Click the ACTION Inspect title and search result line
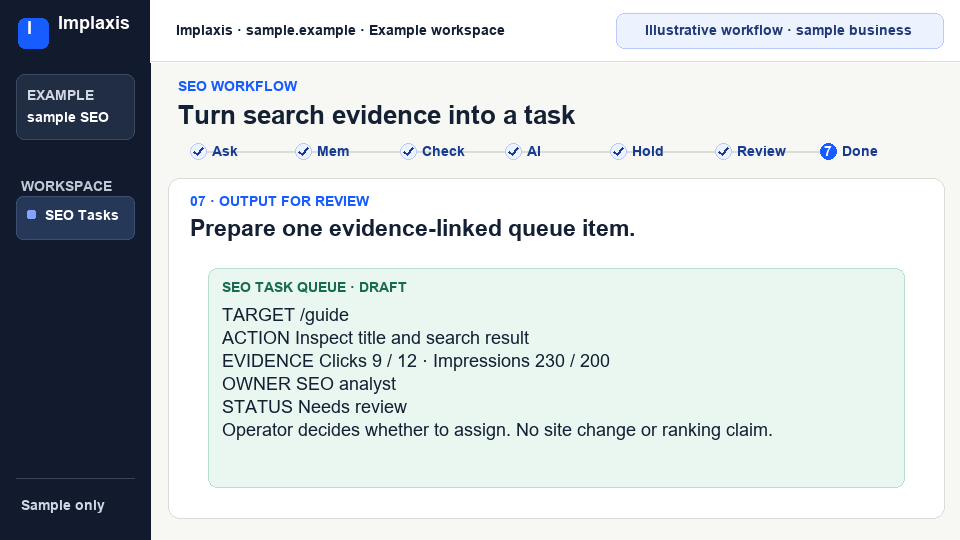This screenshot has height=540, width=960. tap(375, 338)
